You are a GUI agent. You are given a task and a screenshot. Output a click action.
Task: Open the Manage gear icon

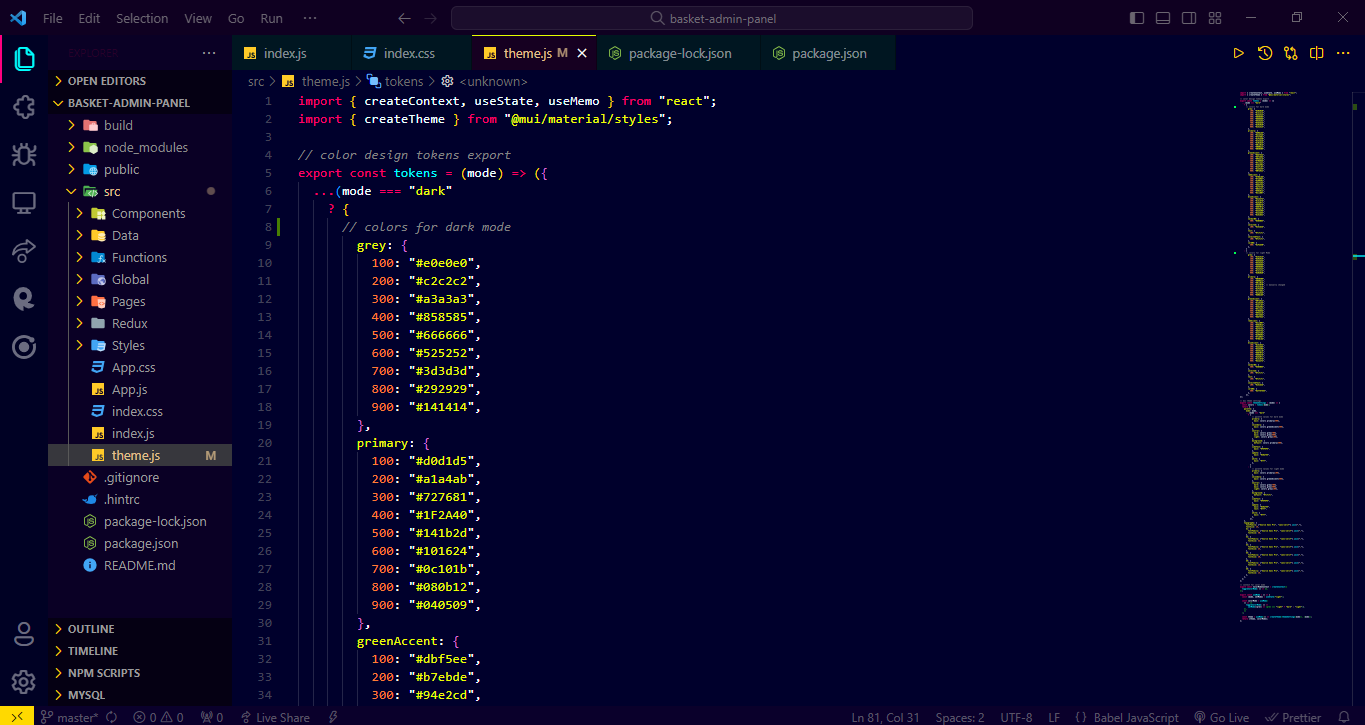[24, 682]
